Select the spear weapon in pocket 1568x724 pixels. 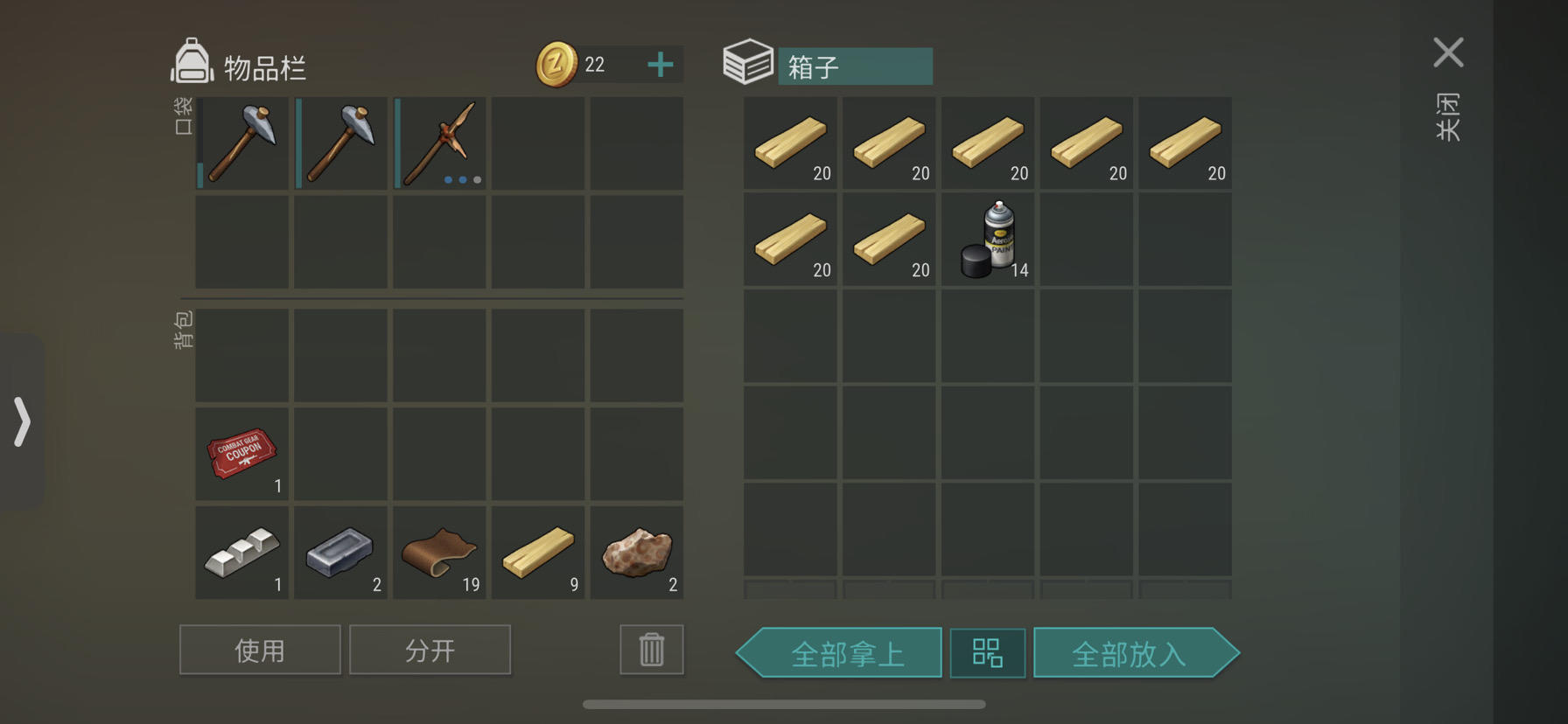440,143
